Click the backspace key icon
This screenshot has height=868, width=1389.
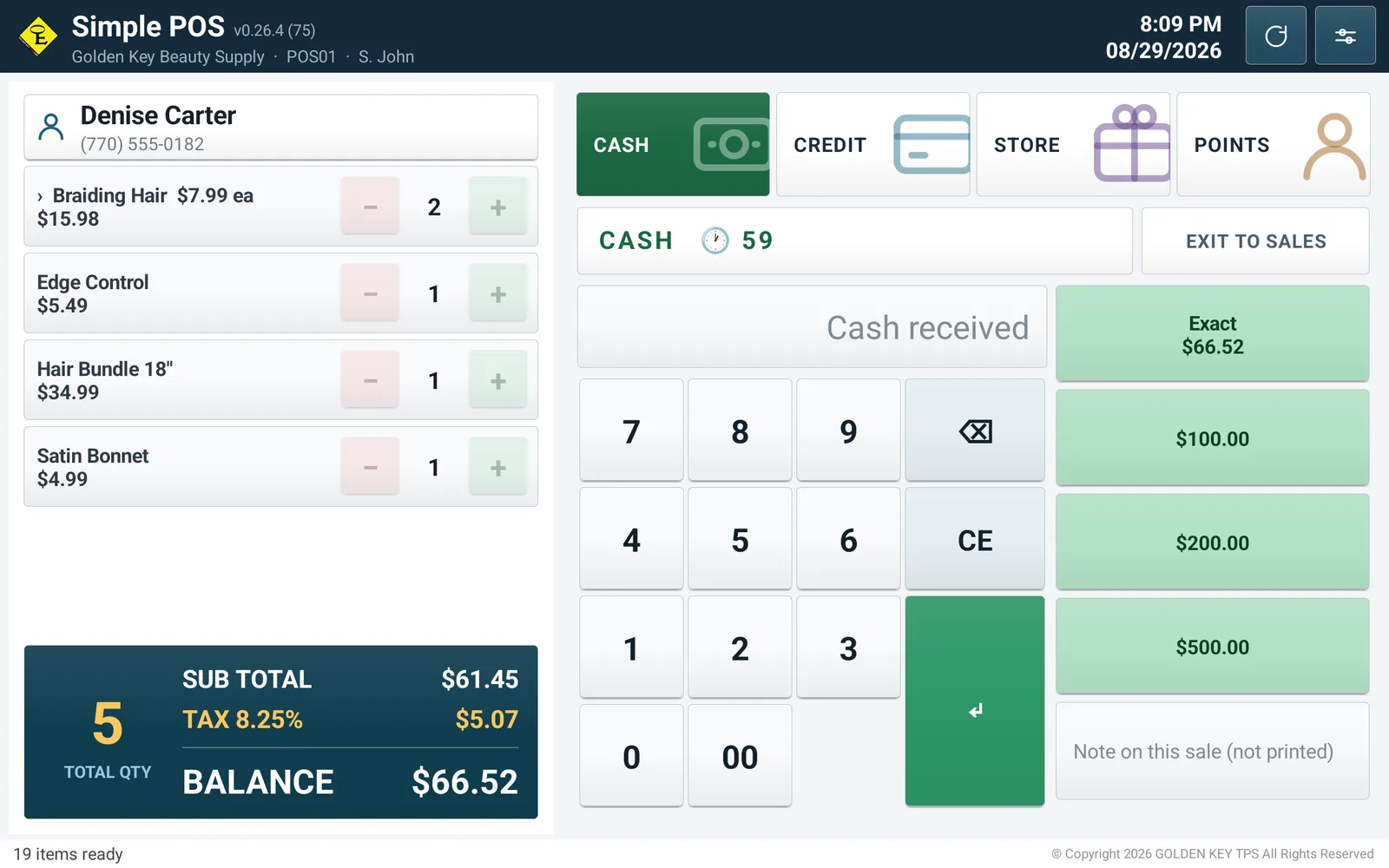click(975, 431)
